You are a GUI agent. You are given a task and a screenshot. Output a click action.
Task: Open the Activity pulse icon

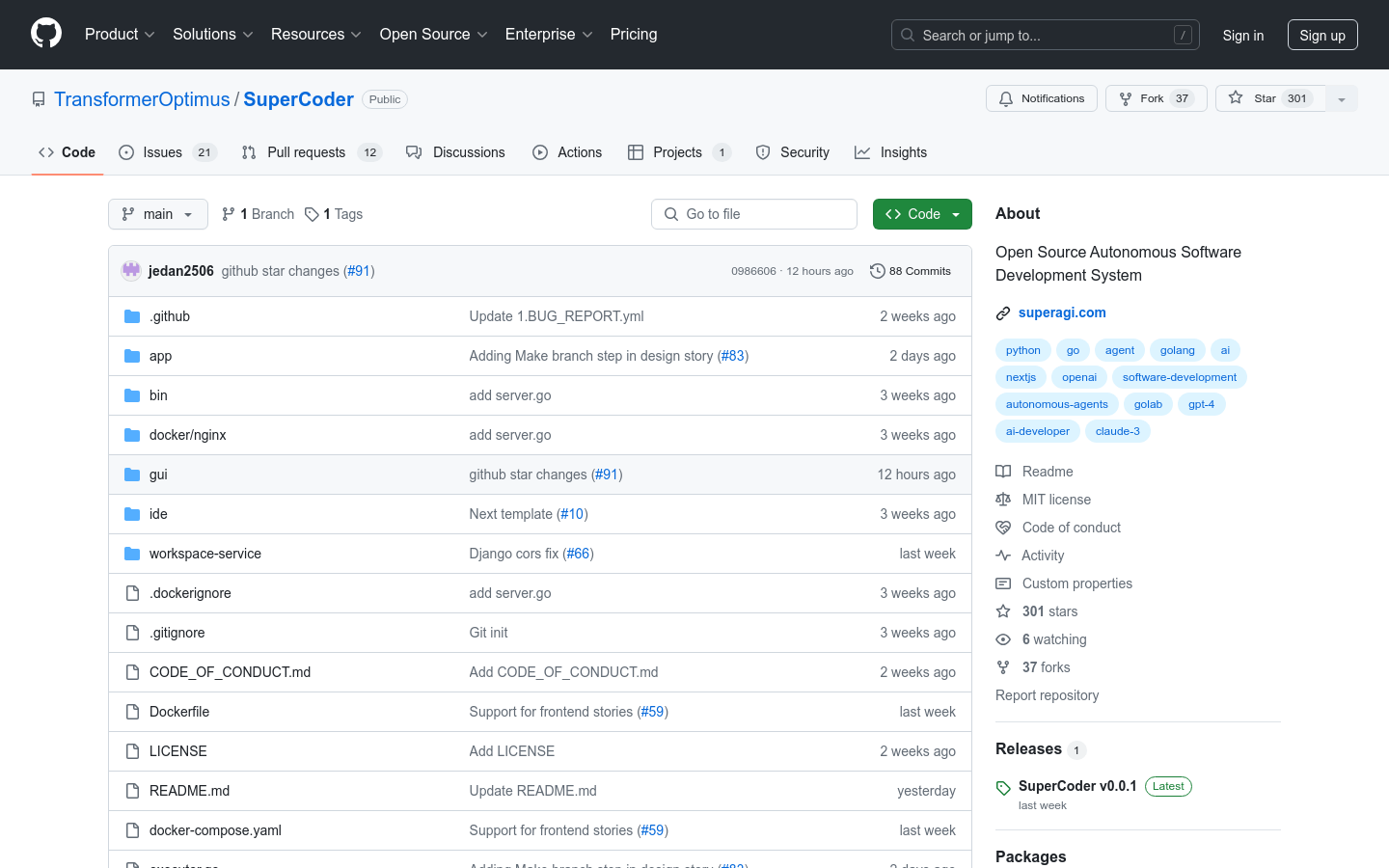coord(1003,556)
